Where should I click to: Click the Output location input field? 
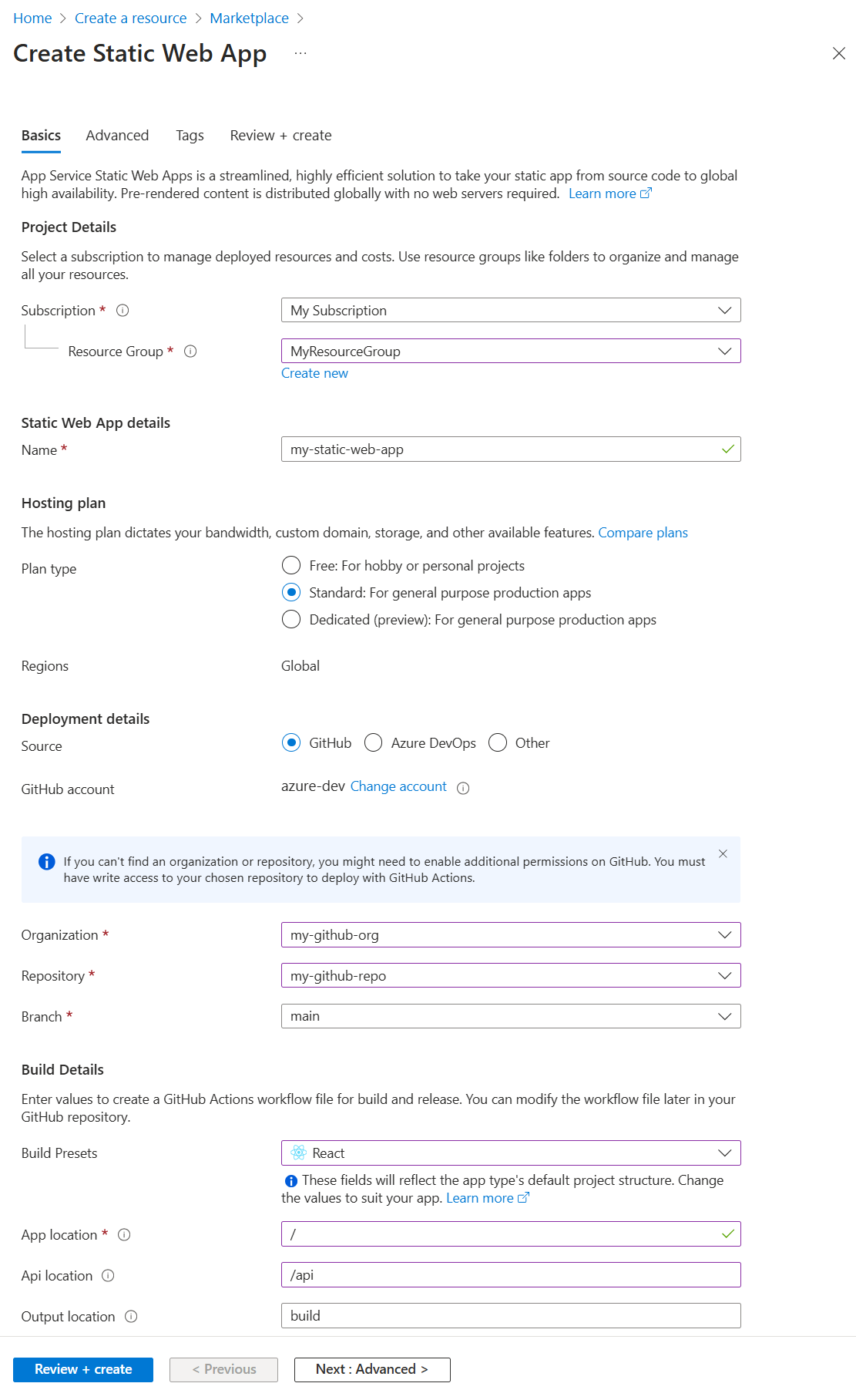510,1316
